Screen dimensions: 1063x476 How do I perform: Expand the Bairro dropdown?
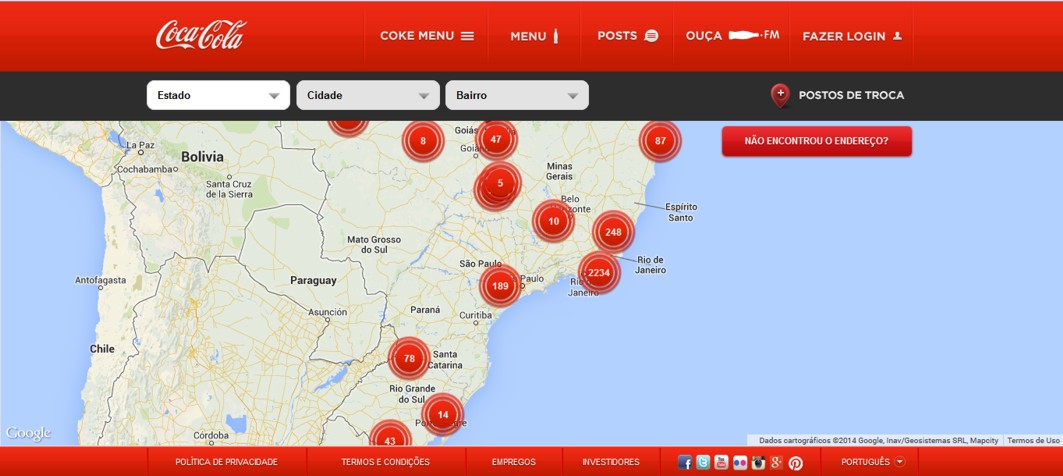click(x=517, y=95)
